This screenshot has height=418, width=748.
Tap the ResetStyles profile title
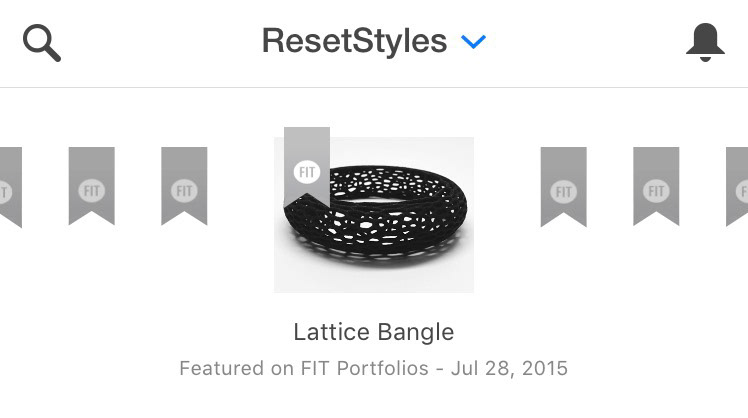(x=354, y=41)
